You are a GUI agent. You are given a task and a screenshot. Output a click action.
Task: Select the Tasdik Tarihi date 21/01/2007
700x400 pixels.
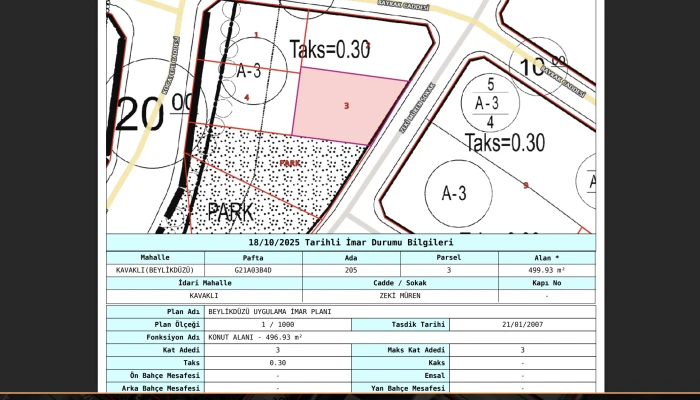(521, 324)
